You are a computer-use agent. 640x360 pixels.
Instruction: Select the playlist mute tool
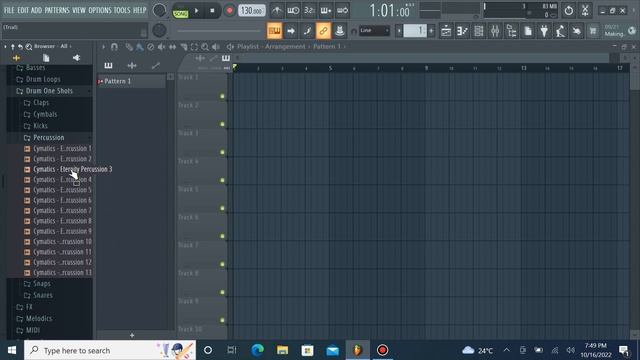point(162,47)
